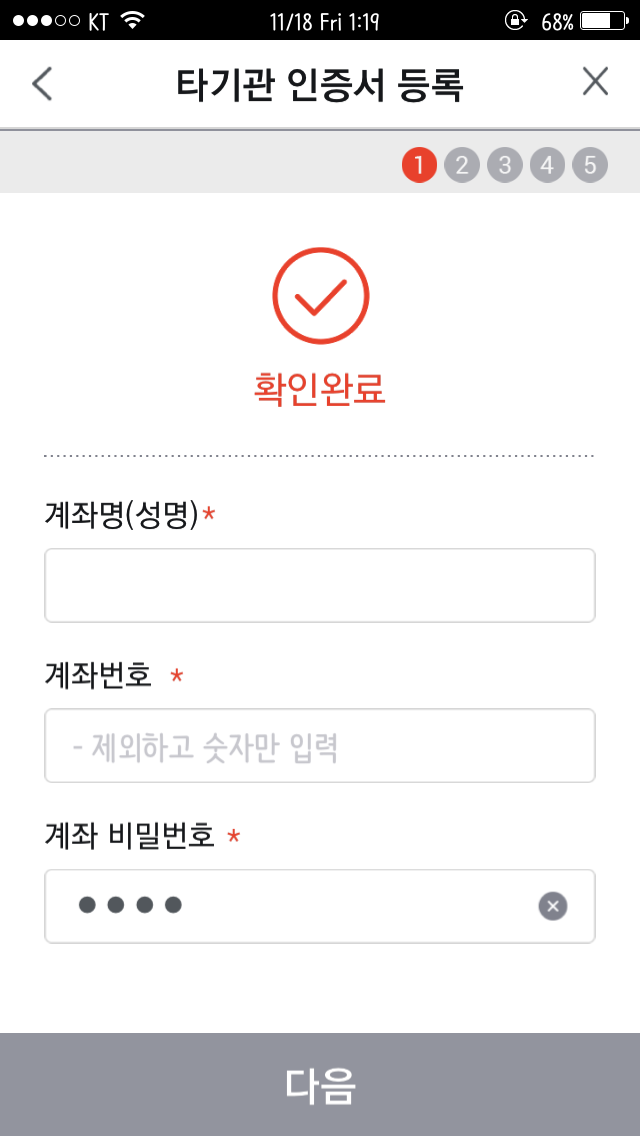Screen dimensions: 640x1136
Task: Select step 2 circle in progress bar
Action: tap(462, 165)
